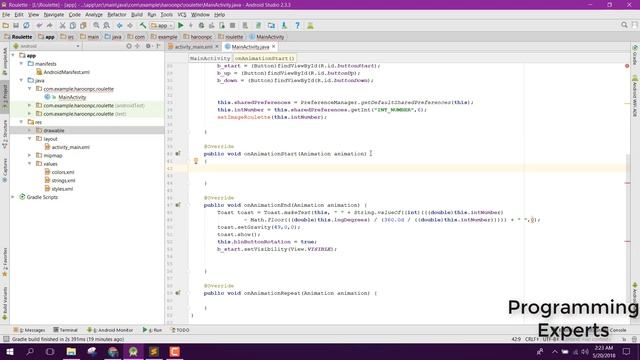Open the Android Monitor tool window
The image size is (640, 360).
point(110,330)
